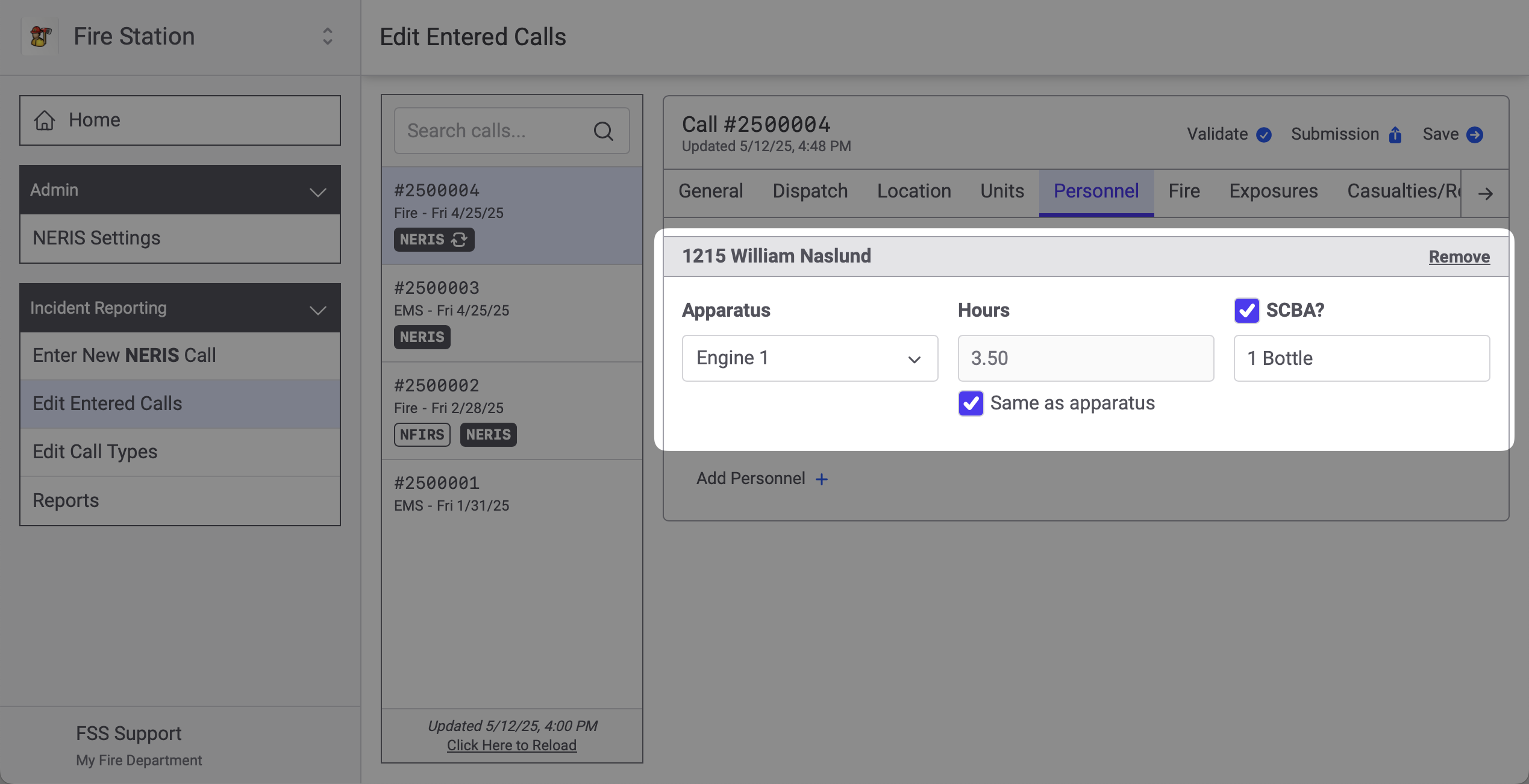Click the search magnifier icon
The width and height of the screenshot is (1529, 784).
(x=603, y=131)
